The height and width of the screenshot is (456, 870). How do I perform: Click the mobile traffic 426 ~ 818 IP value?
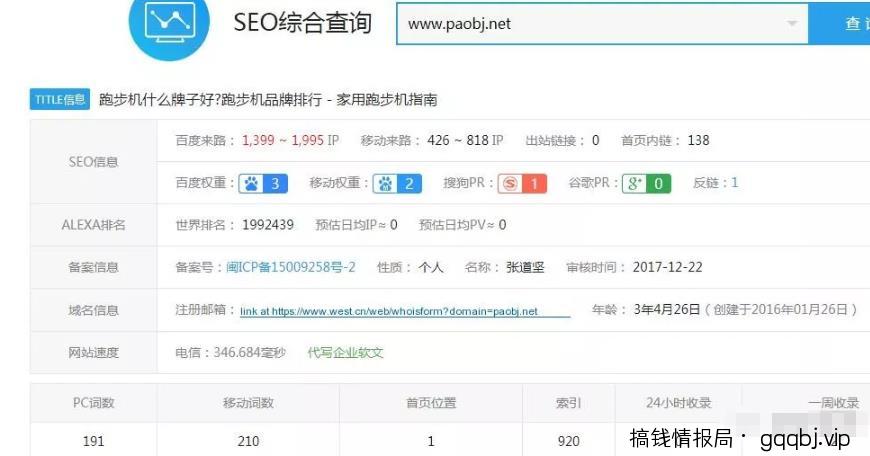(465, 140)
